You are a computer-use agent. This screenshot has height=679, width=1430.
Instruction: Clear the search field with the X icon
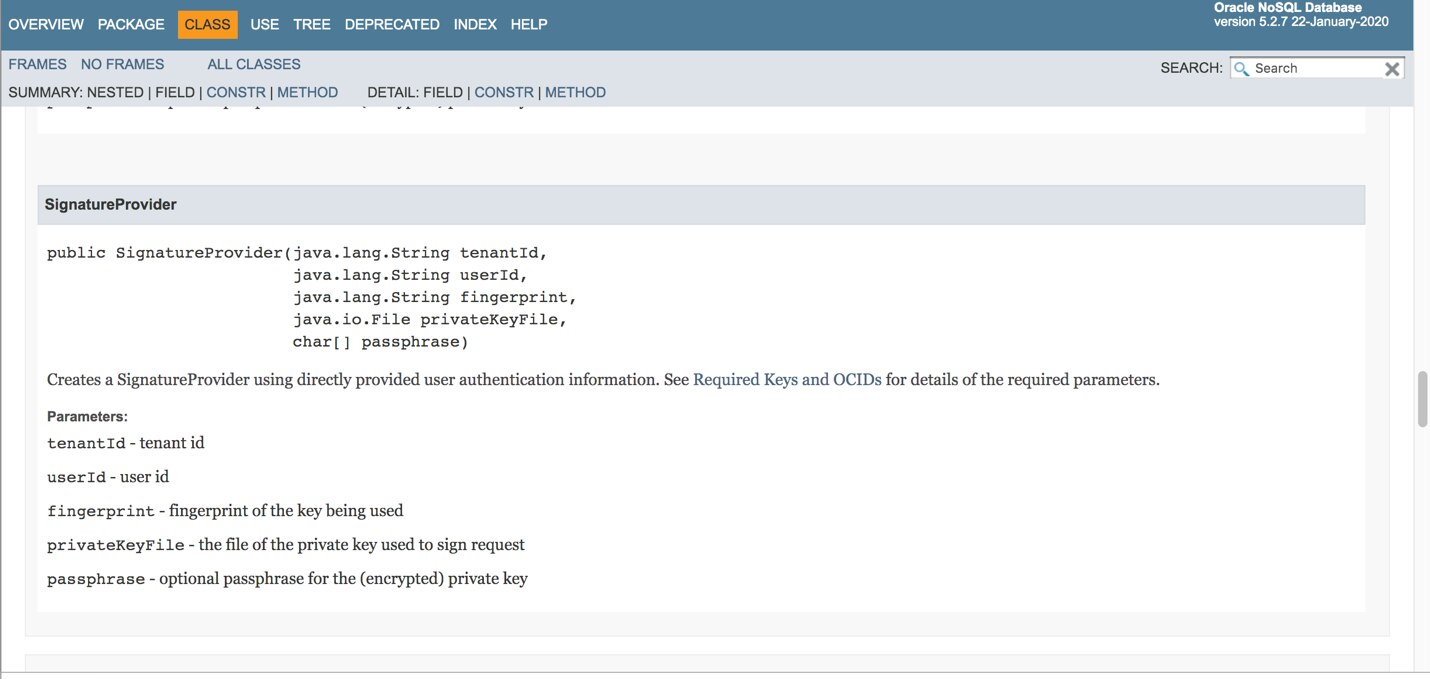pos(1392,68)
